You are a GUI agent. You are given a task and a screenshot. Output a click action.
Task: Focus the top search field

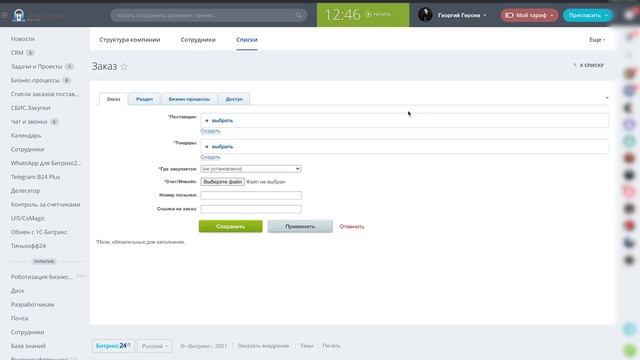click(x=209, y=15)
